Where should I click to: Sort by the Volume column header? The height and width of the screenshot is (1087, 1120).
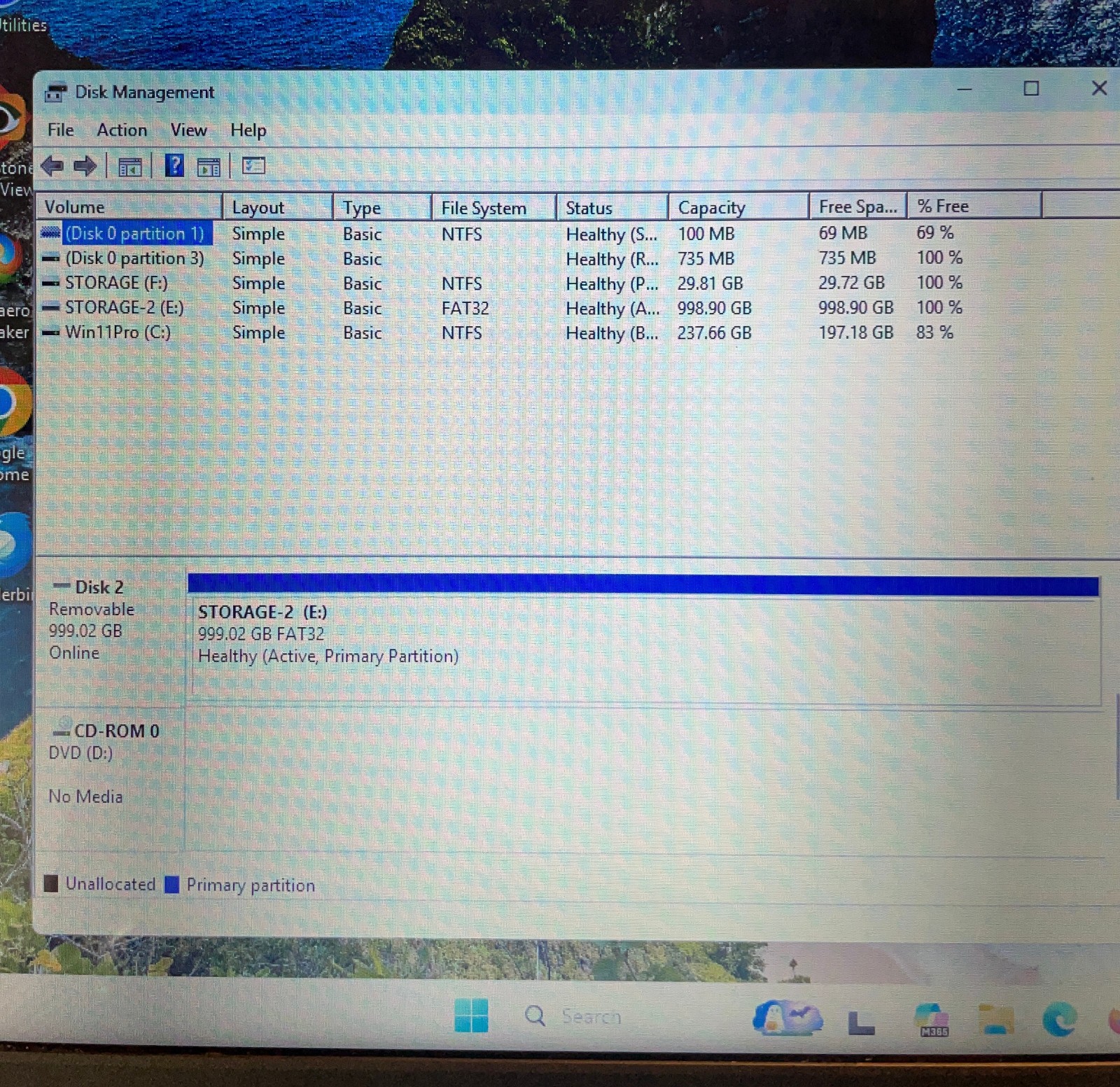129,207
